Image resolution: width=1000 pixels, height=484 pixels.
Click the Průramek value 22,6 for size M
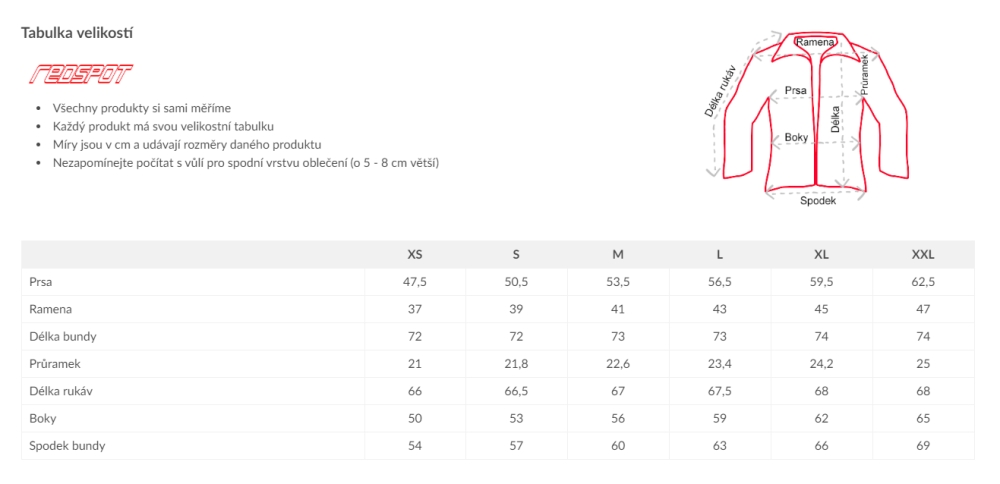click(618, 364)
